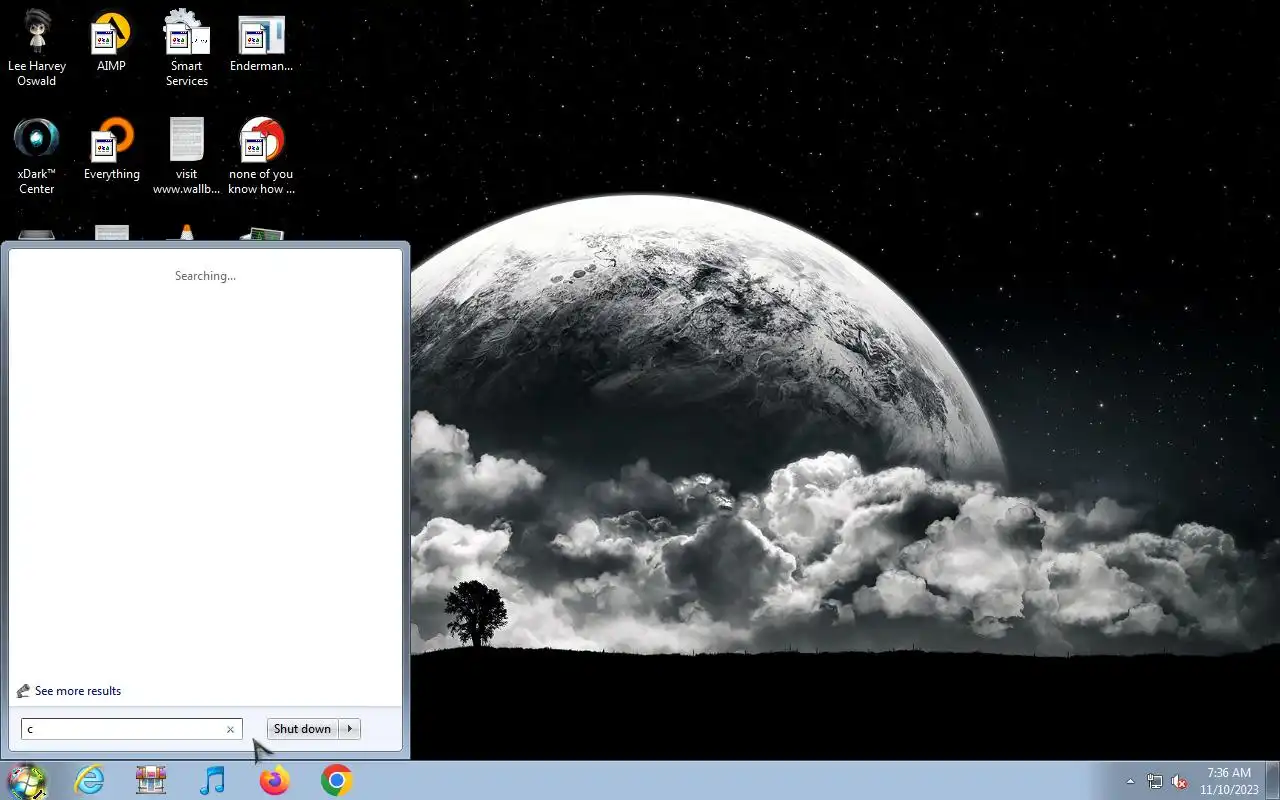Click the 'Searching...' status text
The image size is (1280, 800).
[x=205, y=276]
